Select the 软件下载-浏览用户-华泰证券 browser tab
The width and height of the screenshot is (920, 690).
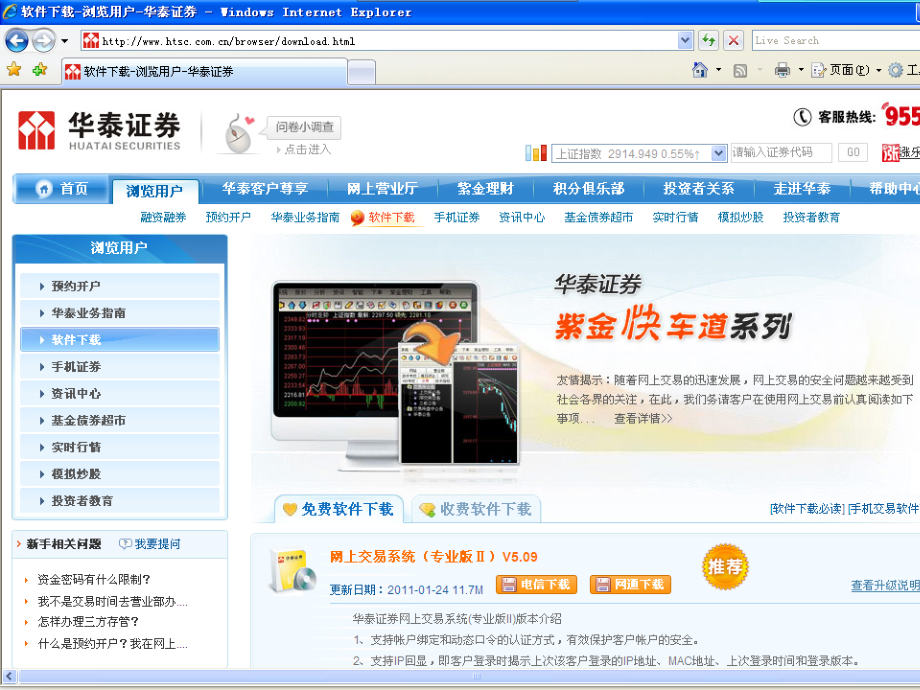(x=204, y=72)
